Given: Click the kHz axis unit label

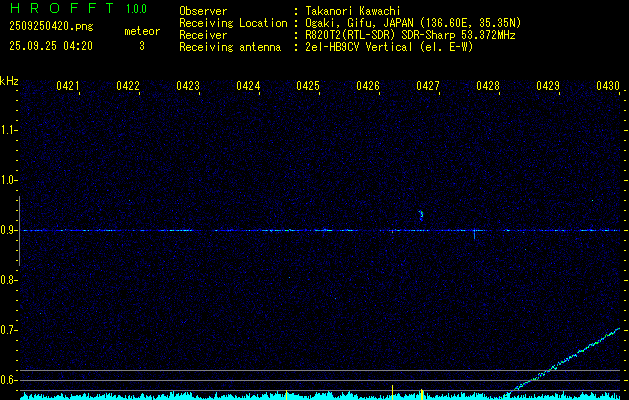Looking at the screenshot, I should (9, 81).
